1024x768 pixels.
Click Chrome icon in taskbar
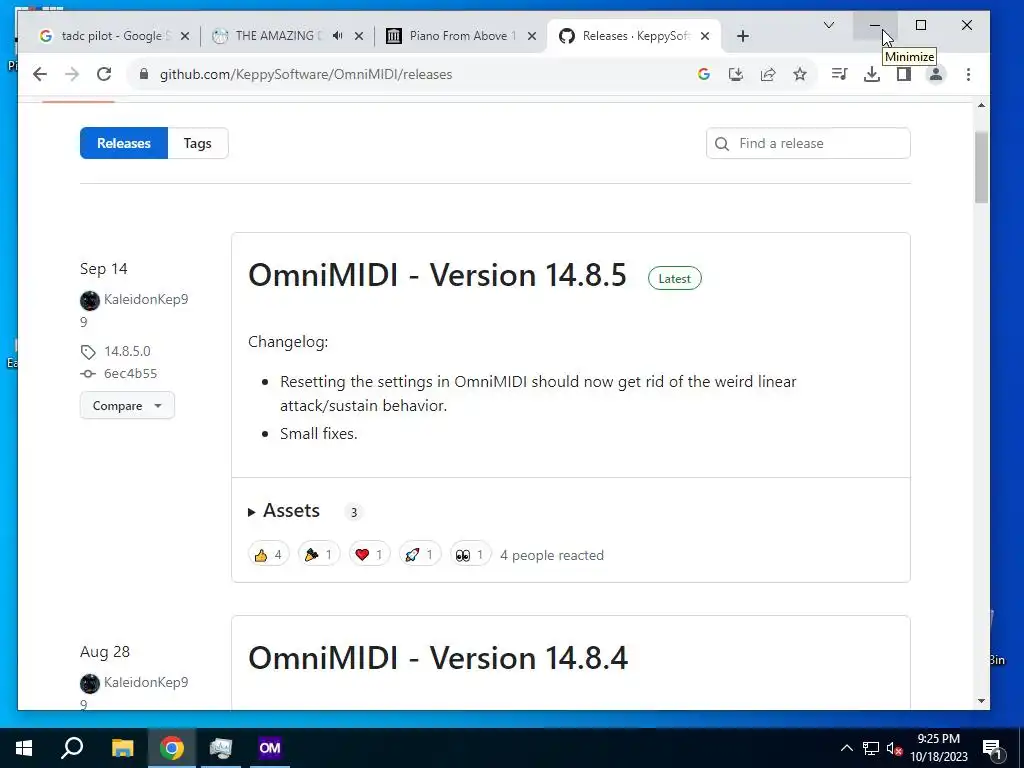[171, 748]
